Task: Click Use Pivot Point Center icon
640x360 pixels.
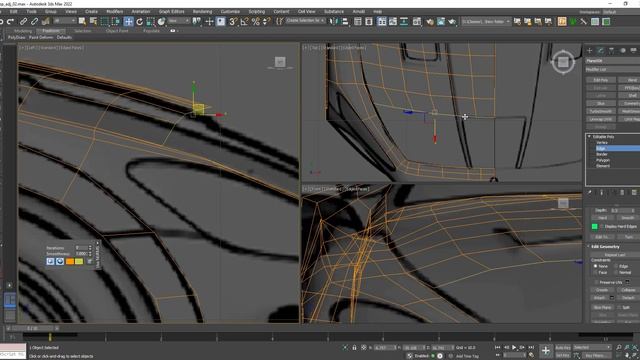Action: (197, 21)
